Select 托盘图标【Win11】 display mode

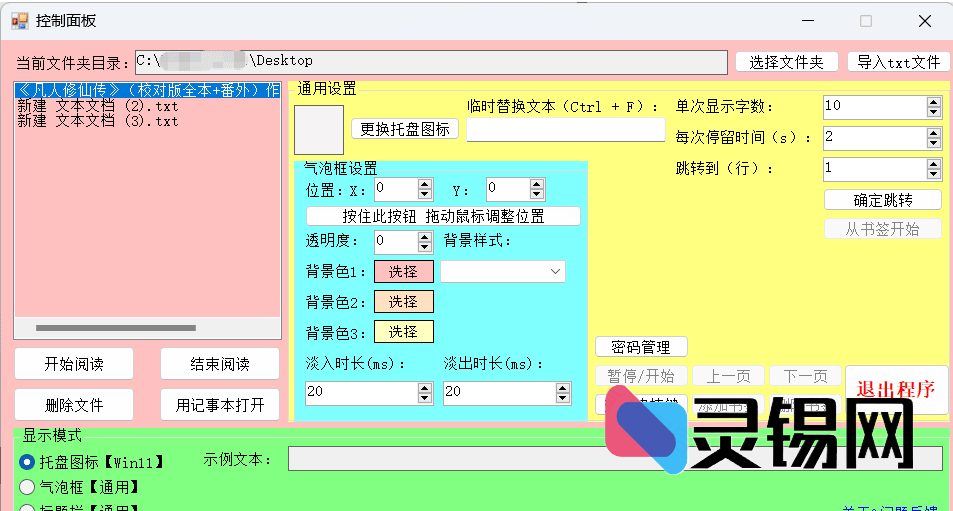click(27, 462)
